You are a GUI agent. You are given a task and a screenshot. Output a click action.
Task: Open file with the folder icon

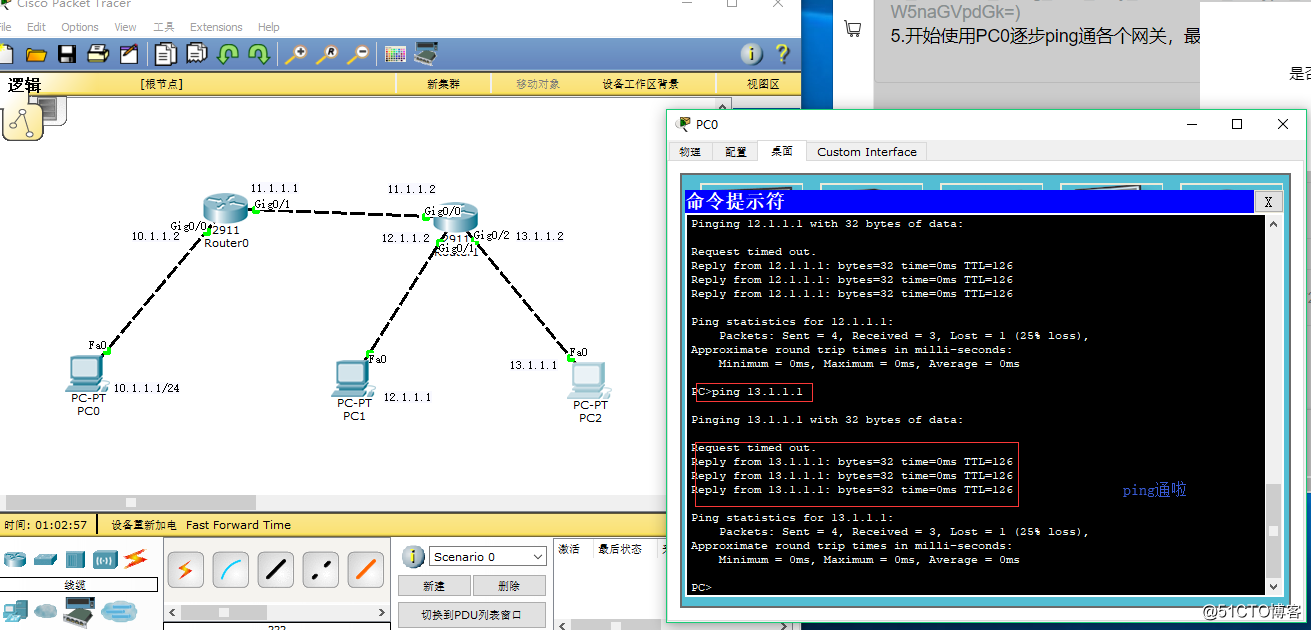pyautogui.click(x=37, y=54)
